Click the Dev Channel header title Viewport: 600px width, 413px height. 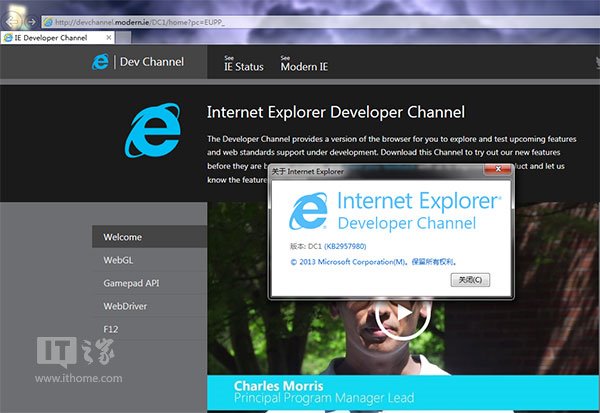[151, 62]
